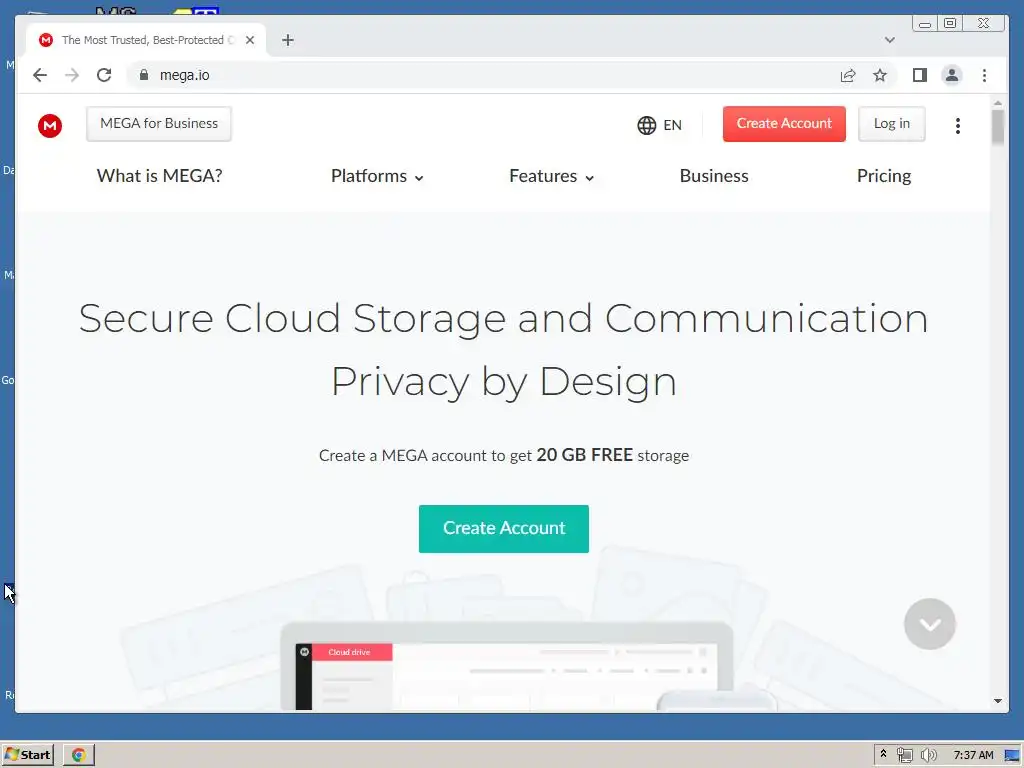This screenshot has width=1024, height=768.
Task: Click MEGA for Business button
Action: pyautogui.click(x=159, y=123)
